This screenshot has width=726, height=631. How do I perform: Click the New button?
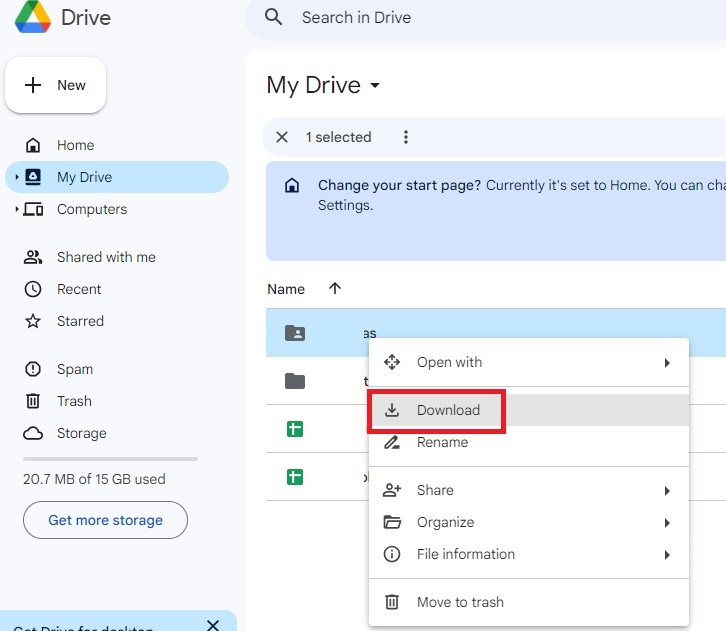click(x=56, y=85)
